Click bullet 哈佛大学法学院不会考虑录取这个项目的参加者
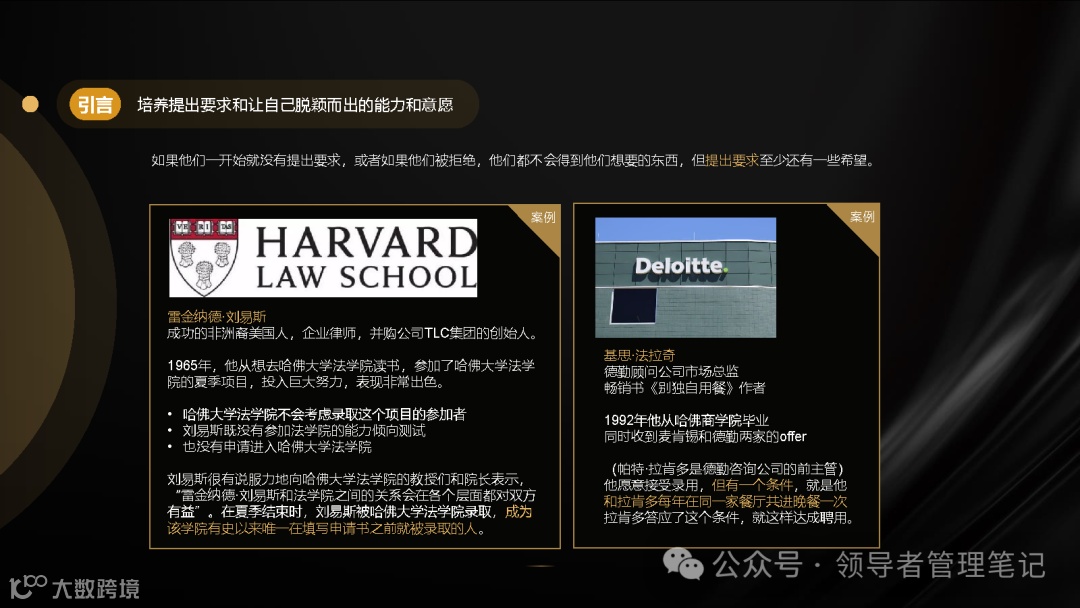The width and height of the screenshot is (1080, 608). click(x=324, y=414)
